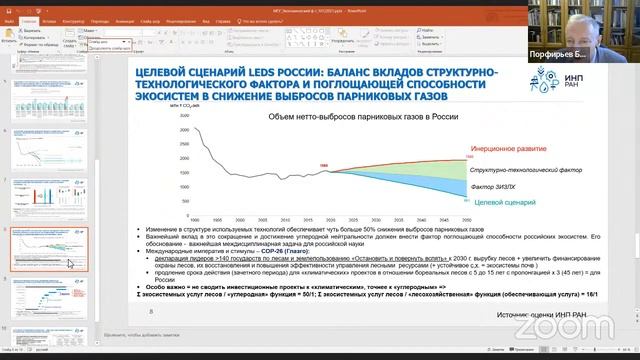
Task: Open the Animations (Анимация) ribbon tab
Action: pos(124,21)
